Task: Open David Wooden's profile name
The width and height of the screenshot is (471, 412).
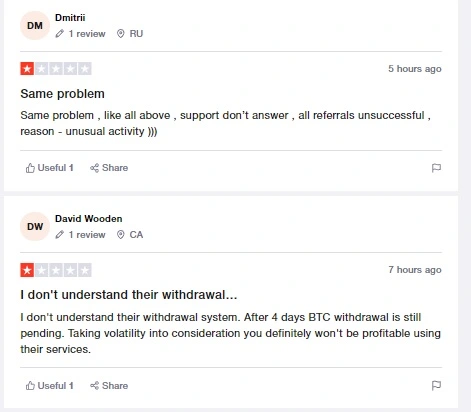Action: tap(89, 219)
